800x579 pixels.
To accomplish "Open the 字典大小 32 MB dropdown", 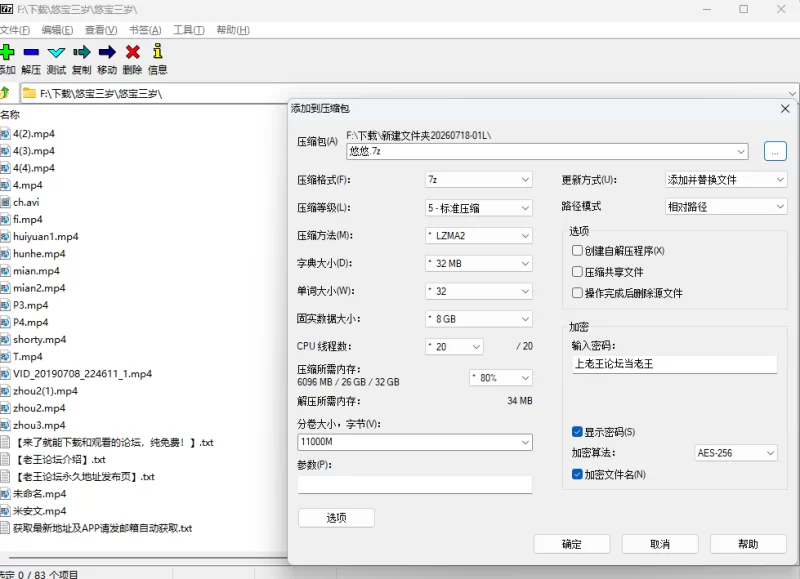I will [479, 263].
